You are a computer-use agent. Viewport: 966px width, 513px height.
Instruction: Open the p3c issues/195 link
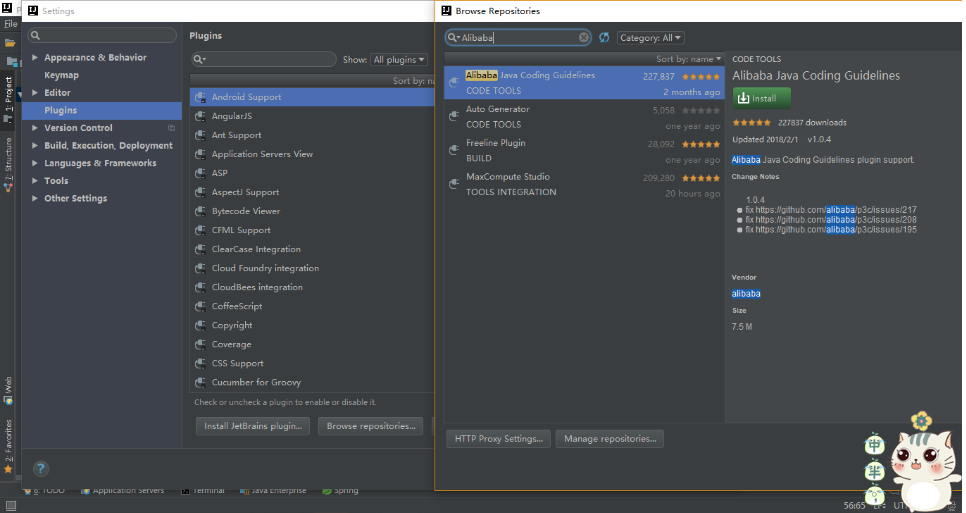click(x=836, y=230)
